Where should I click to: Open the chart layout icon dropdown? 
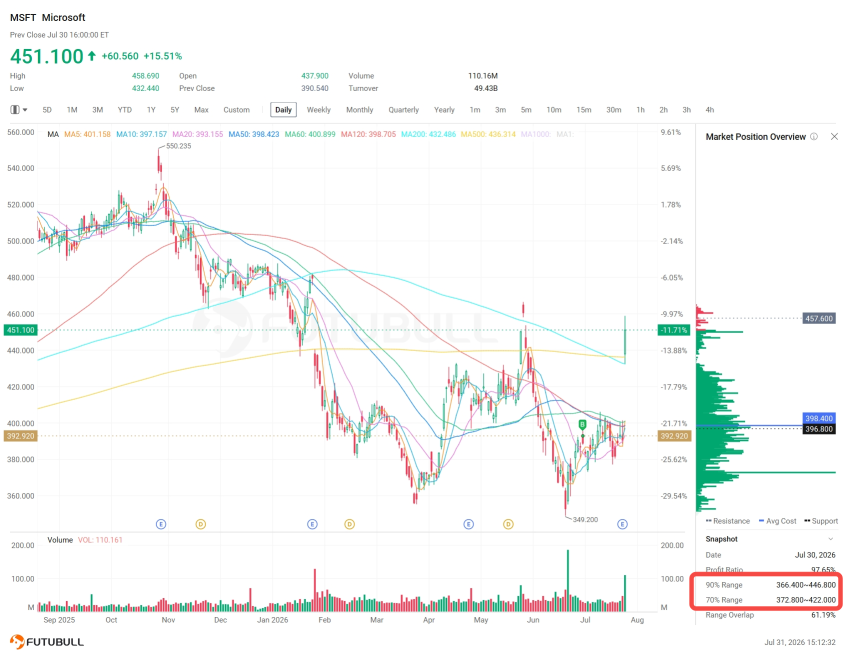click(18, 110)
